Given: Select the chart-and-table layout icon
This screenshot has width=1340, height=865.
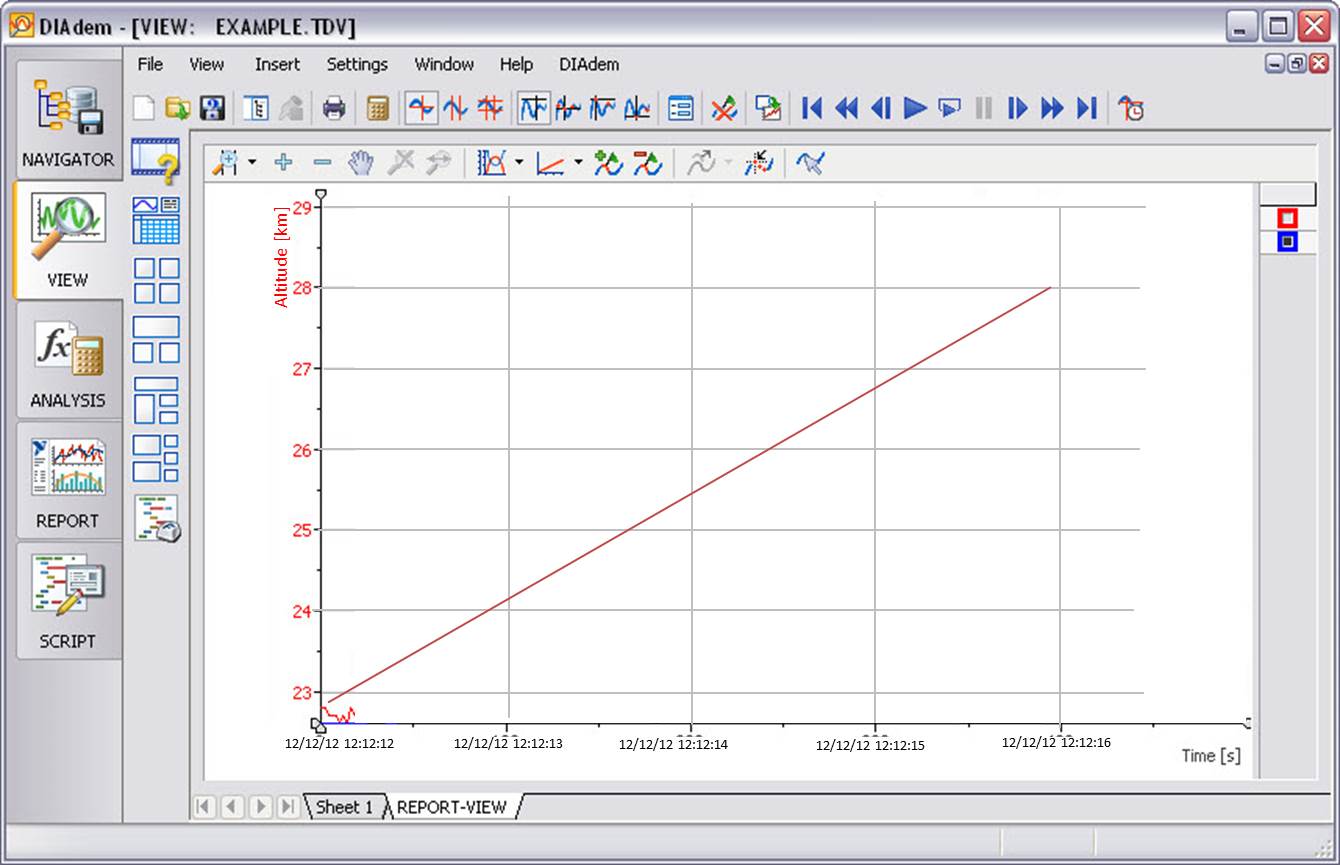Looking at the screenshot, I should click(x=156, y=220).
